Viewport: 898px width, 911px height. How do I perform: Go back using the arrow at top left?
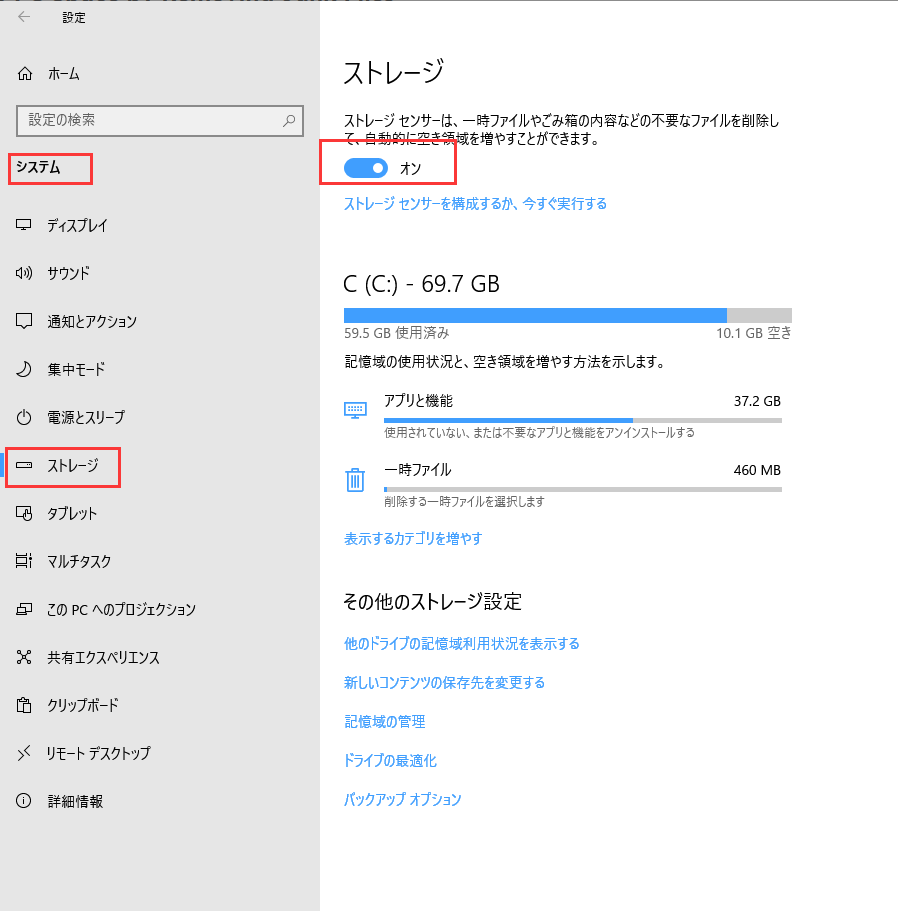tap(22, 17)
